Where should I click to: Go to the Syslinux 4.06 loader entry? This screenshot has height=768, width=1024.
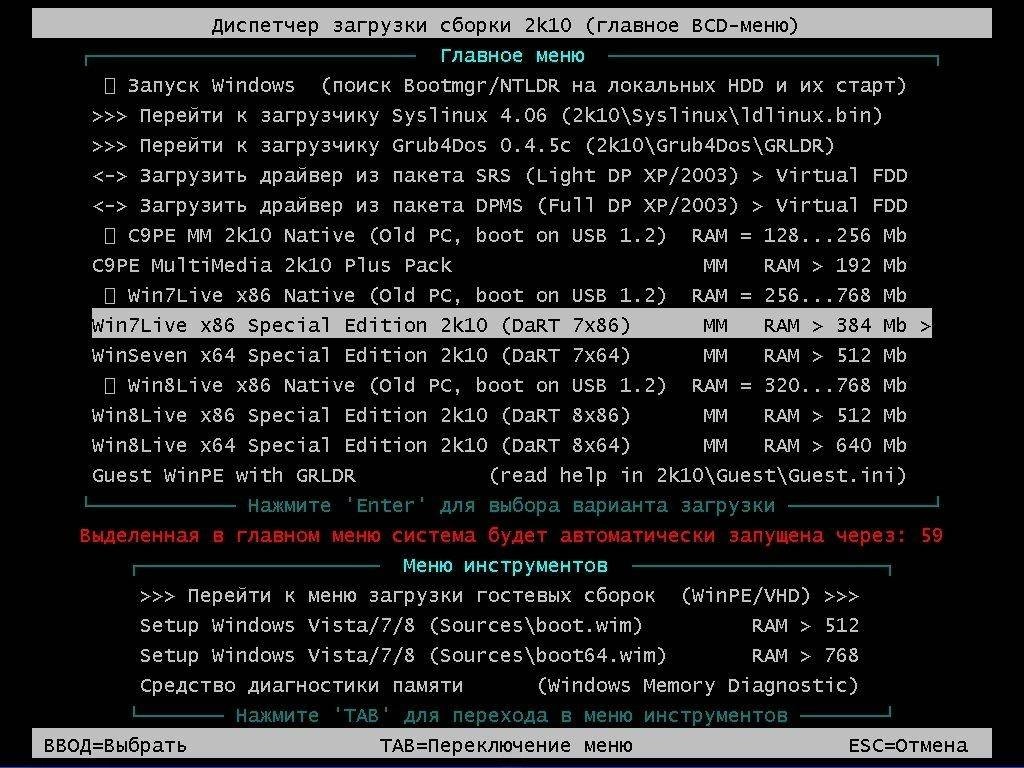click(x=487, y=116)
